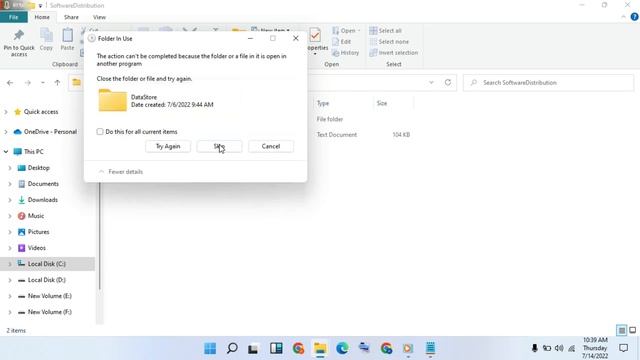Viewport: 640px width, 360px height.
Task: Click Open in the ribbon
Action: (x=347, y=31)
